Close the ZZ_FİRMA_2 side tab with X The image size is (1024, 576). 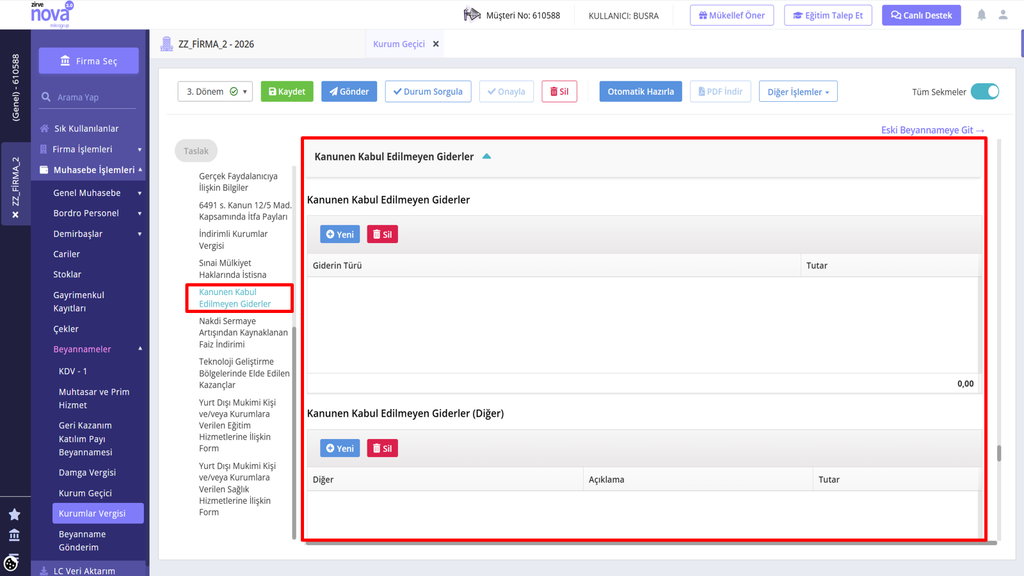coord(15,215)
